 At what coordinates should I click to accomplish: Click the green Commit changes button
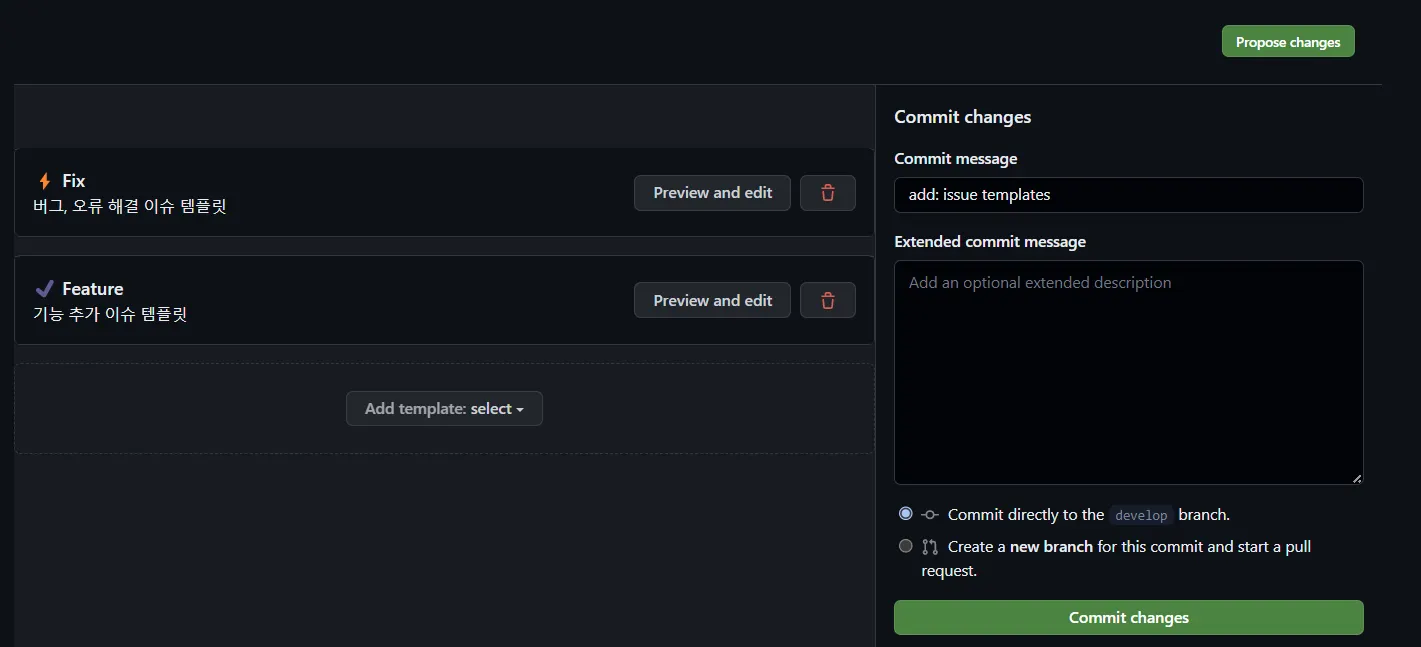1128,617
